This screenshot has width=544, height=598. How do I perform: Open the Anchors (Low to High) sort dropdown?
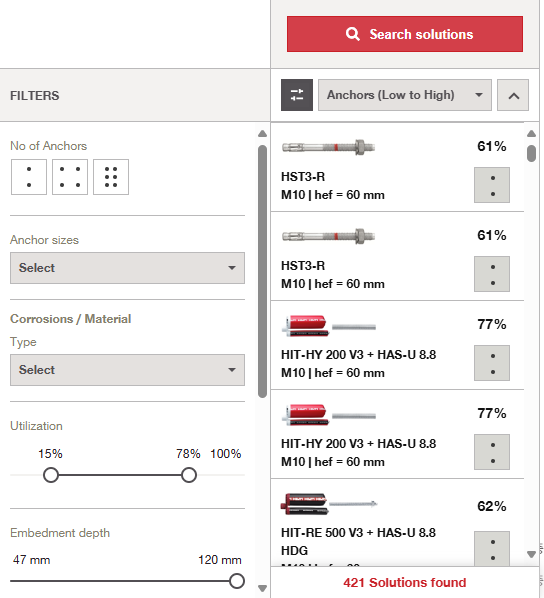[405, 95]
